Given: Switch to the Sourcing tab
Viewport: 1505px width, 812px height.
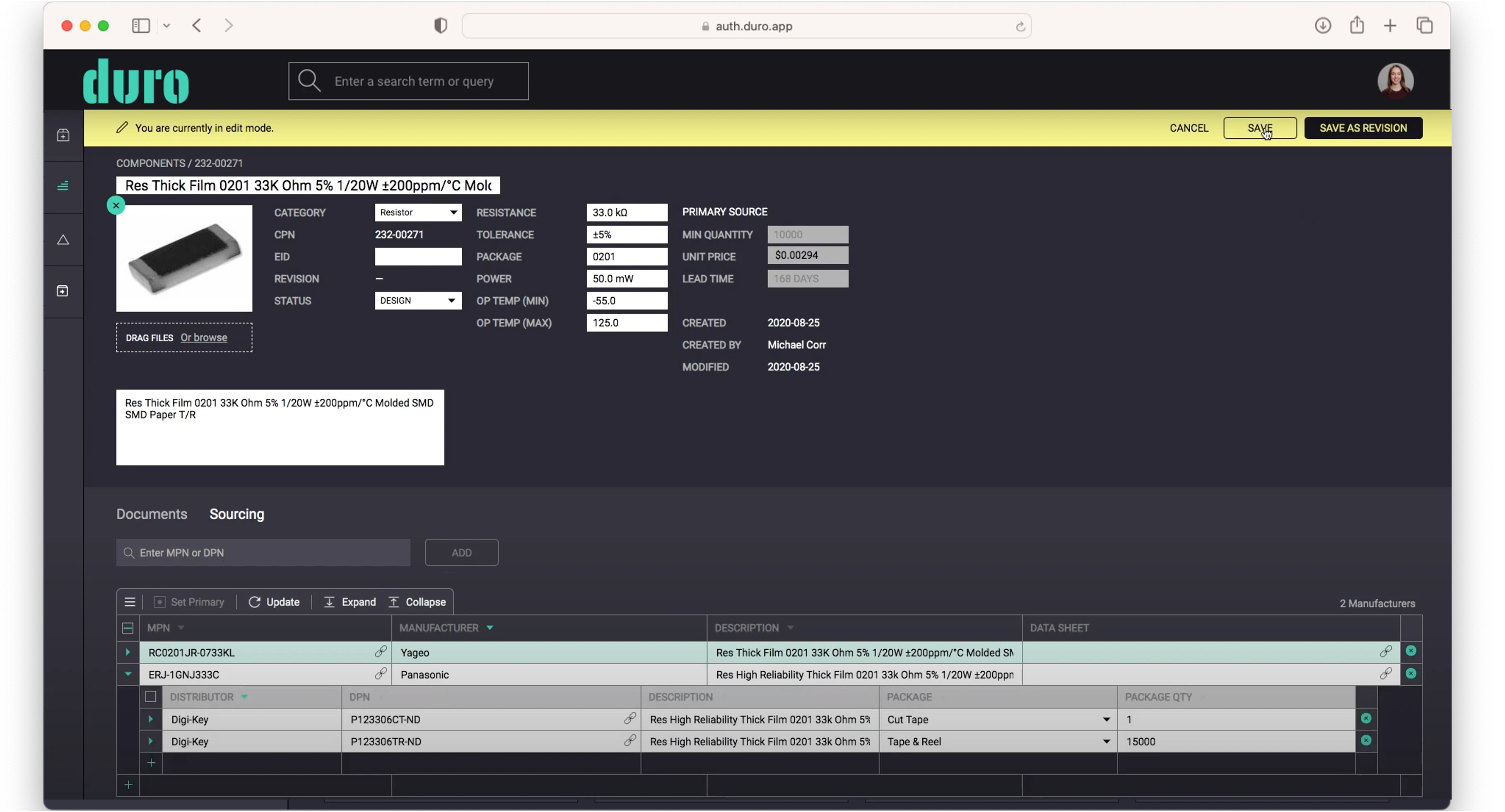Looking at the screenshot, I should (x=236, y=514).
